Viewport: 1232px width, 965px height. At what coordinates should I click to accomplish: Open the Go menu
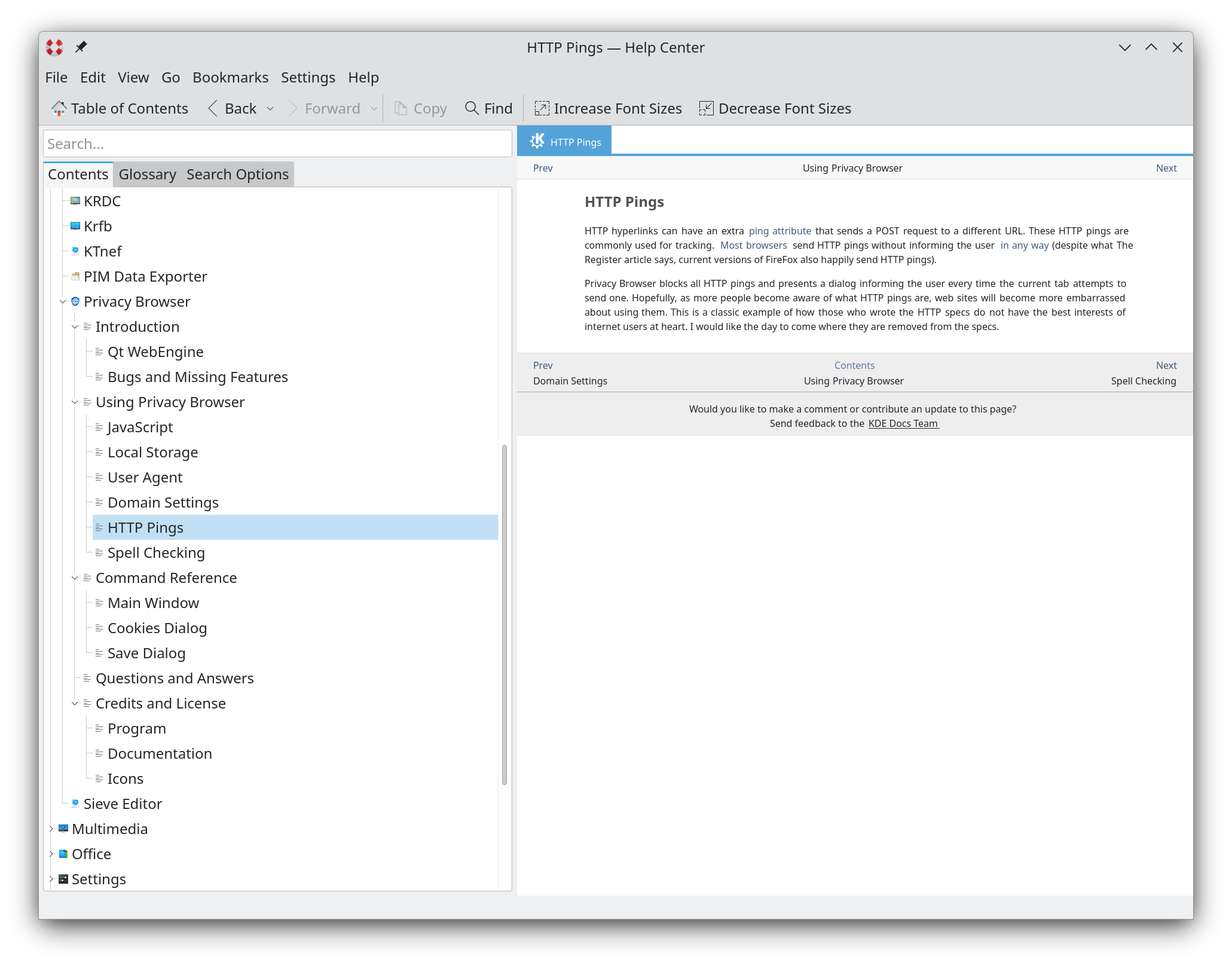point(170,78)
